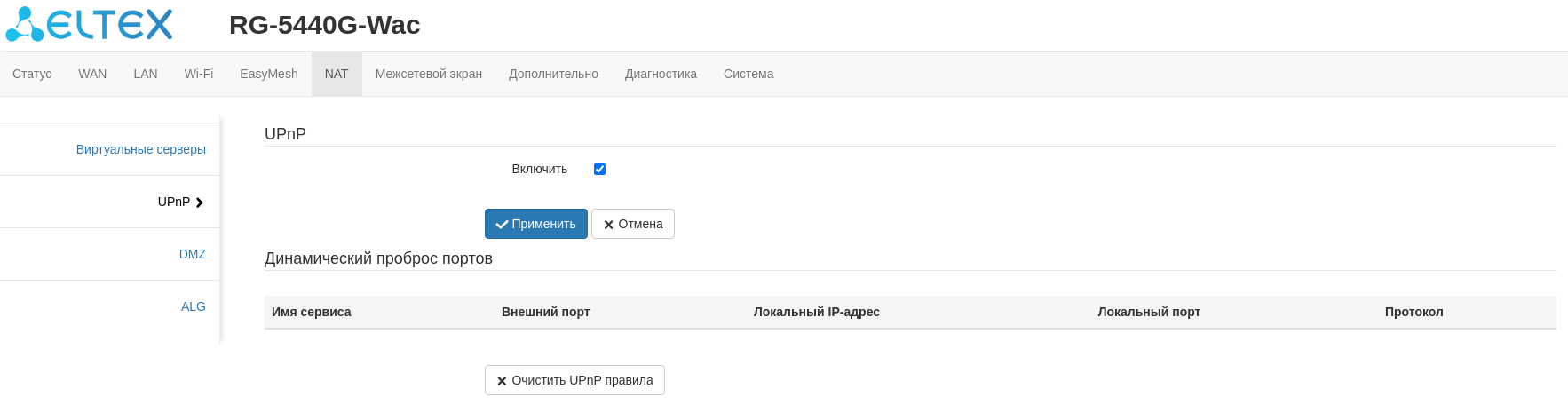
Task: Open Виртуальные серверы in sidebar
Action: click(x=141, y=149)
